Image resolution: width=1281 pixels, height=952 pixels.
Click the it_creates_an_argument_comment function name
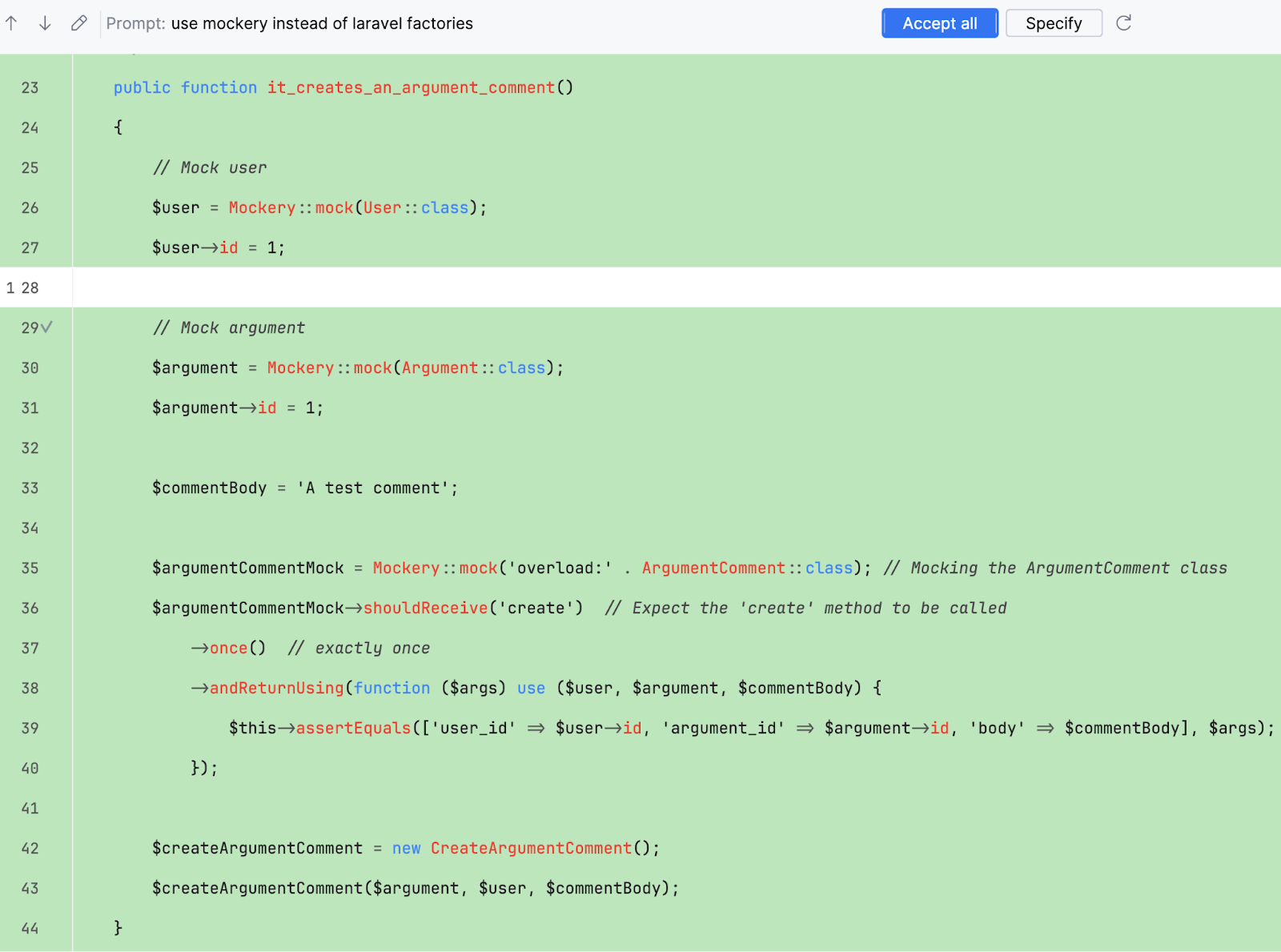411,88
